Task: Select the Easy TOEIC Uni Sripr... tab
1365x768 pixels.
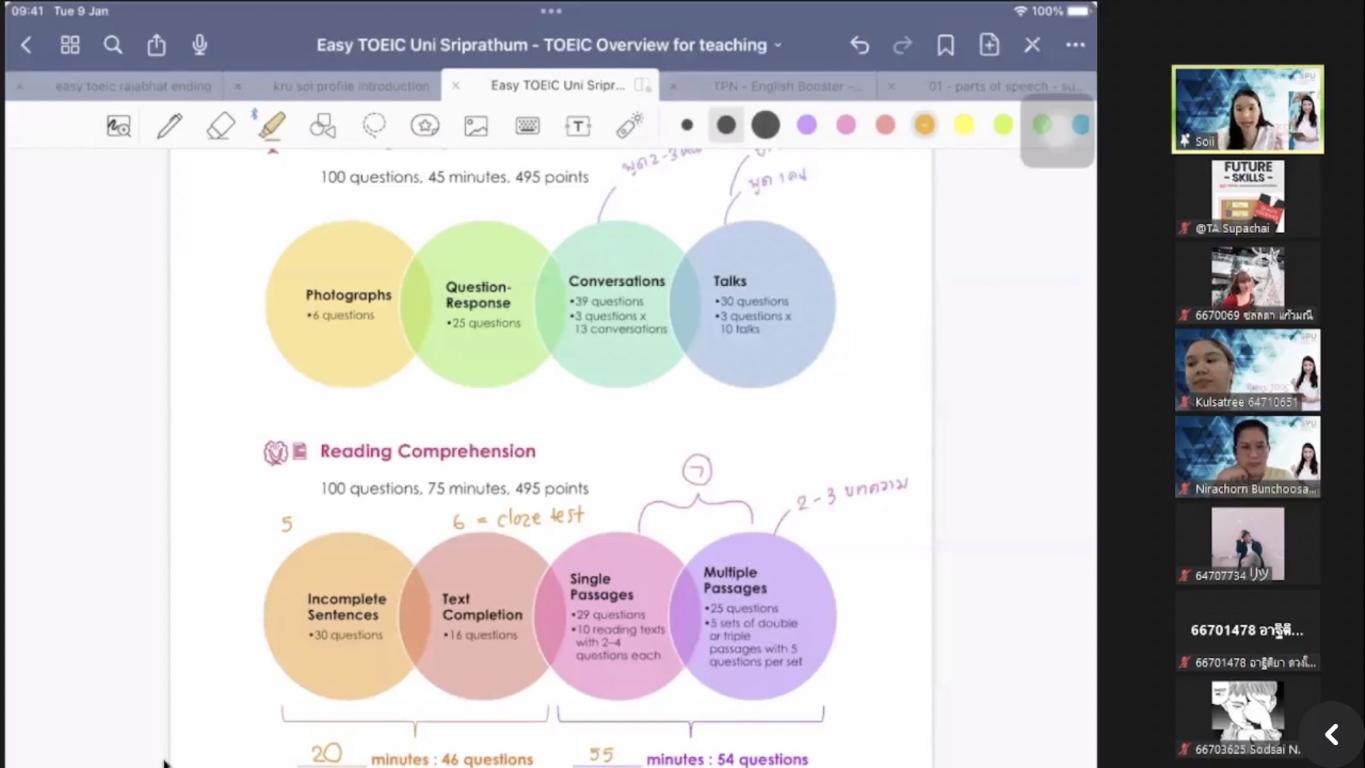Action: pyautogui.click(x=557, y=86)
